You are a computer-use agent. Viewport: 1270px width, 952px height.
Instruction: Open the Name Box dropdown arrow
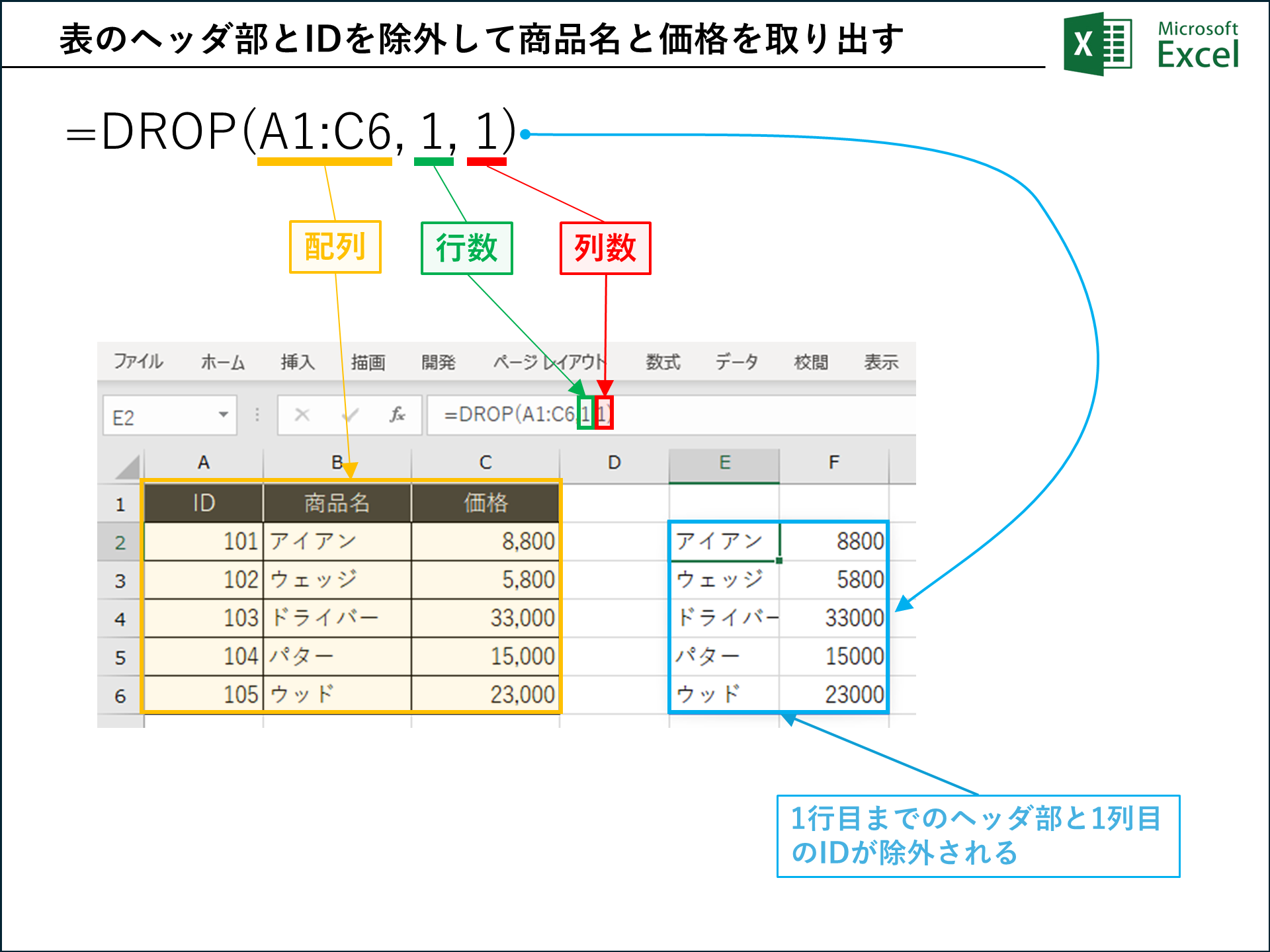[x=224, y=415]
